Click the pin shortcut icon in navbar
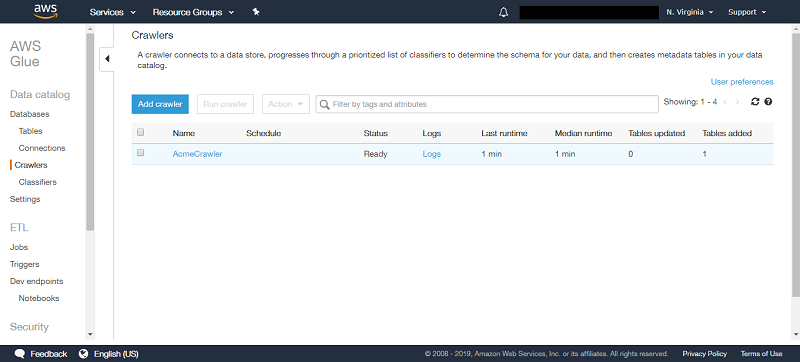 point(256,12)
